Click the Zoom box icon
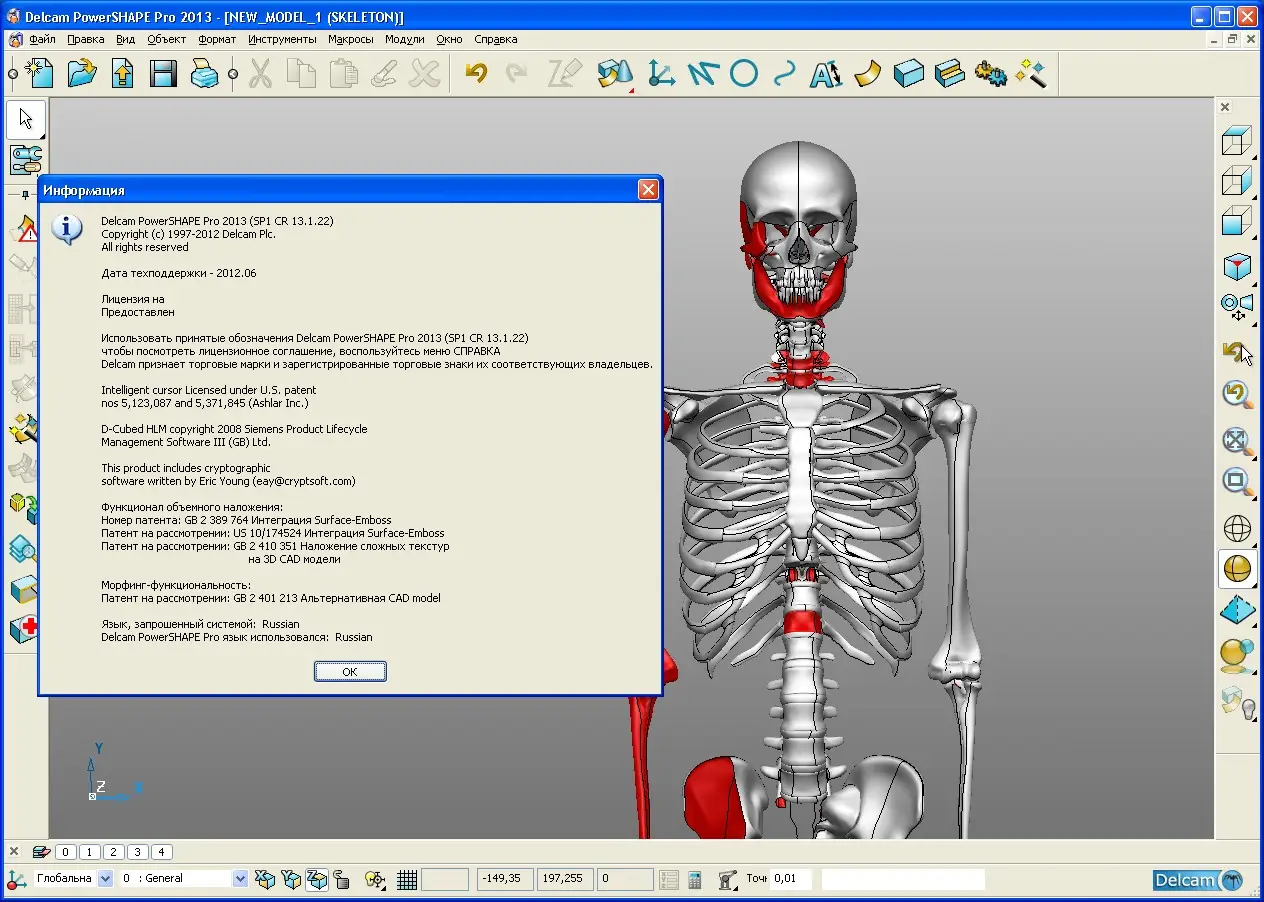 (x=1238, y=482)
